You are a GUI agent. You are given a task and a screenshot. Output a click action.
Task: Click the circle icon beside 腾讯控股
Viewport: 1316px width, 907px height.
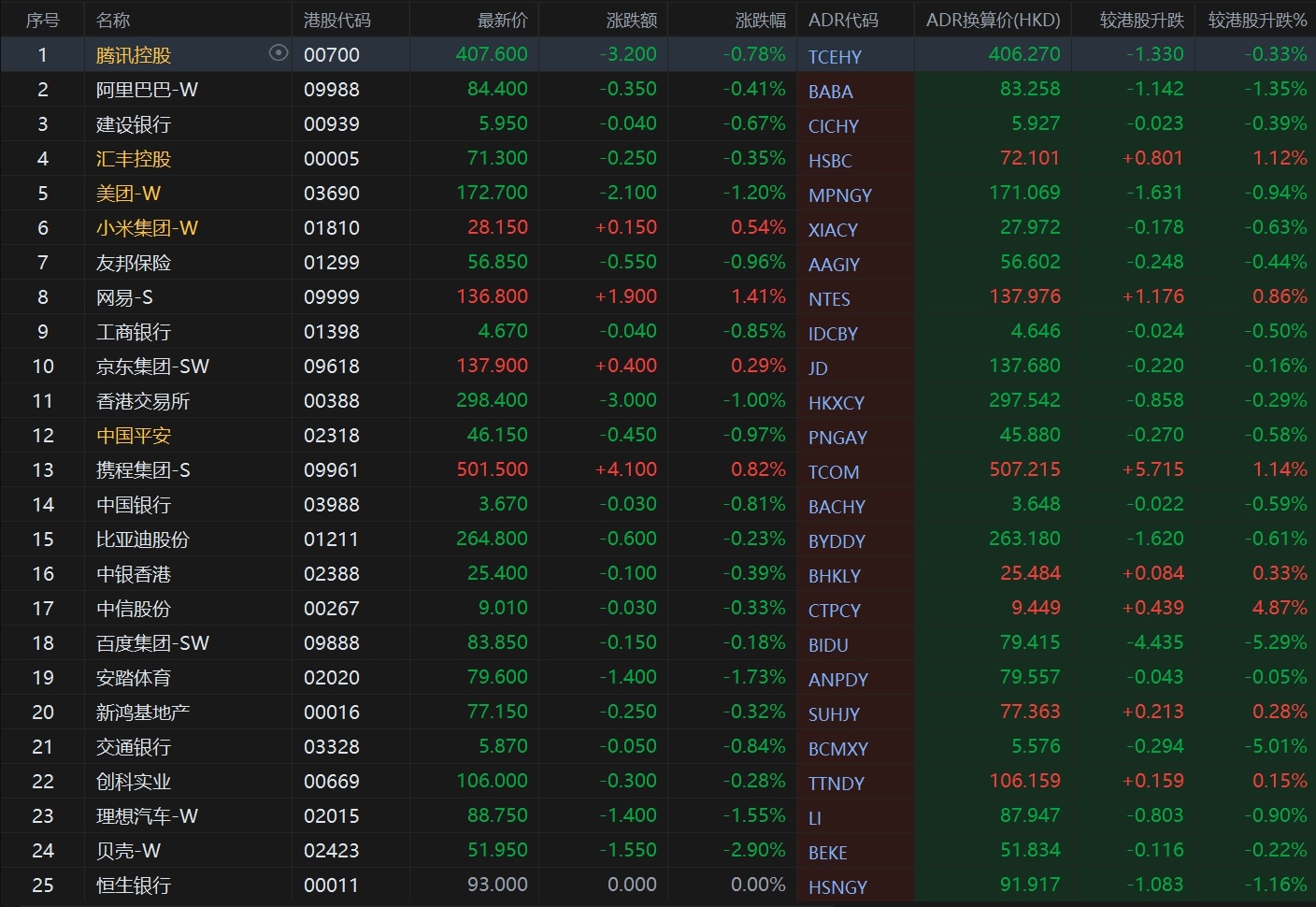[x=278, y=53]
